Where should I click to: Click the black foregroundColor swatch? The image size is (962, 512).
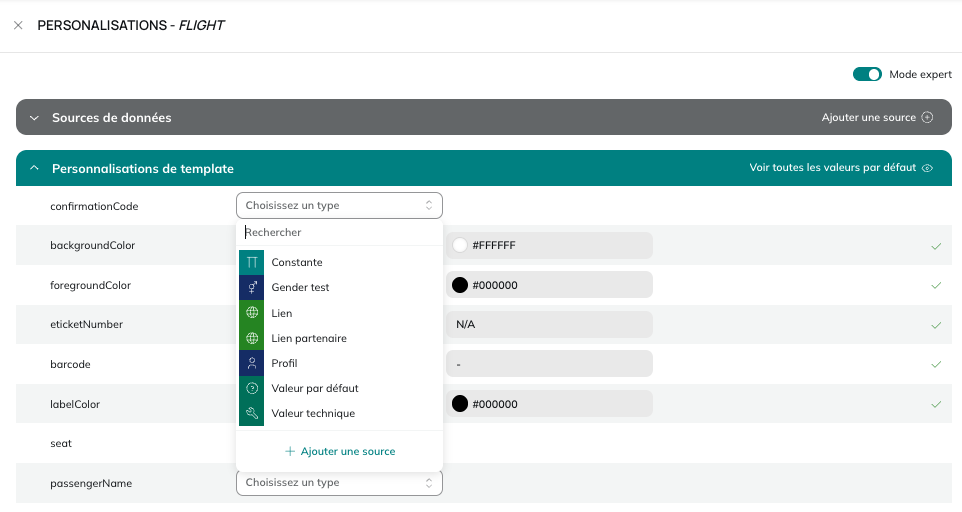(460, 285)
